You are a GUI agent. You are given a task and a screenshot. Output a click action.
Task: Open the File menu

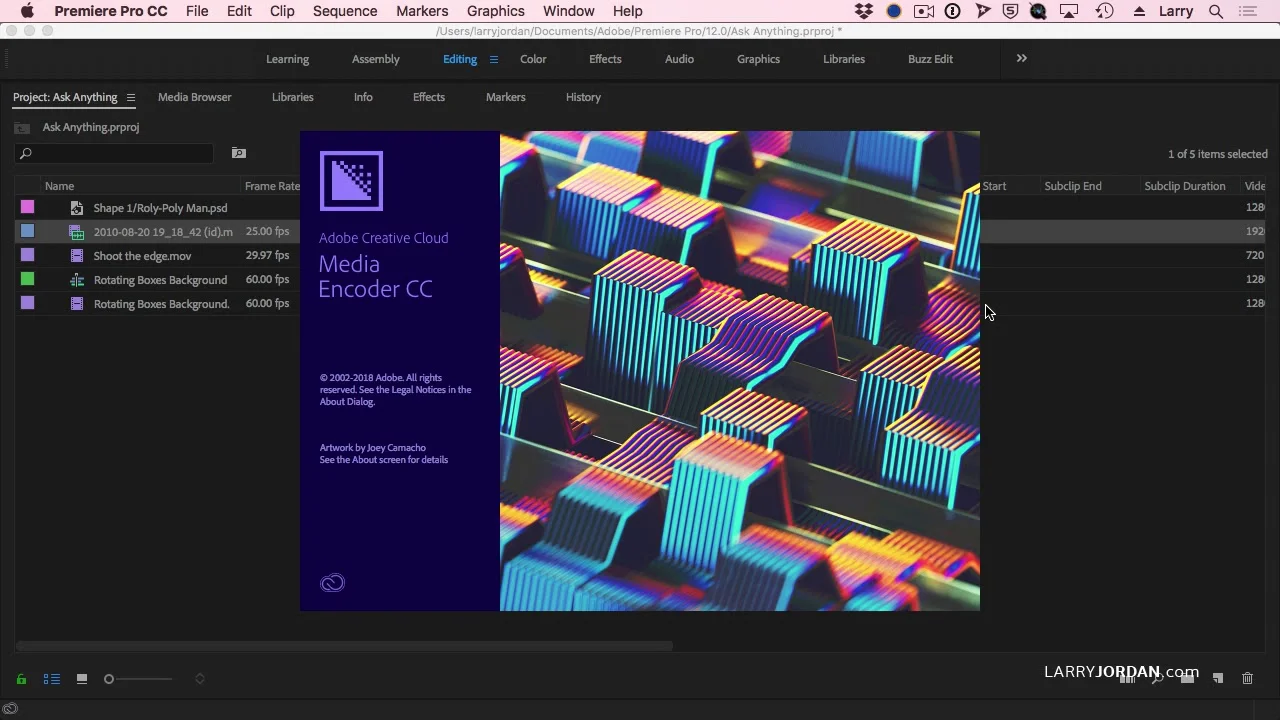(x=197, y=11)
